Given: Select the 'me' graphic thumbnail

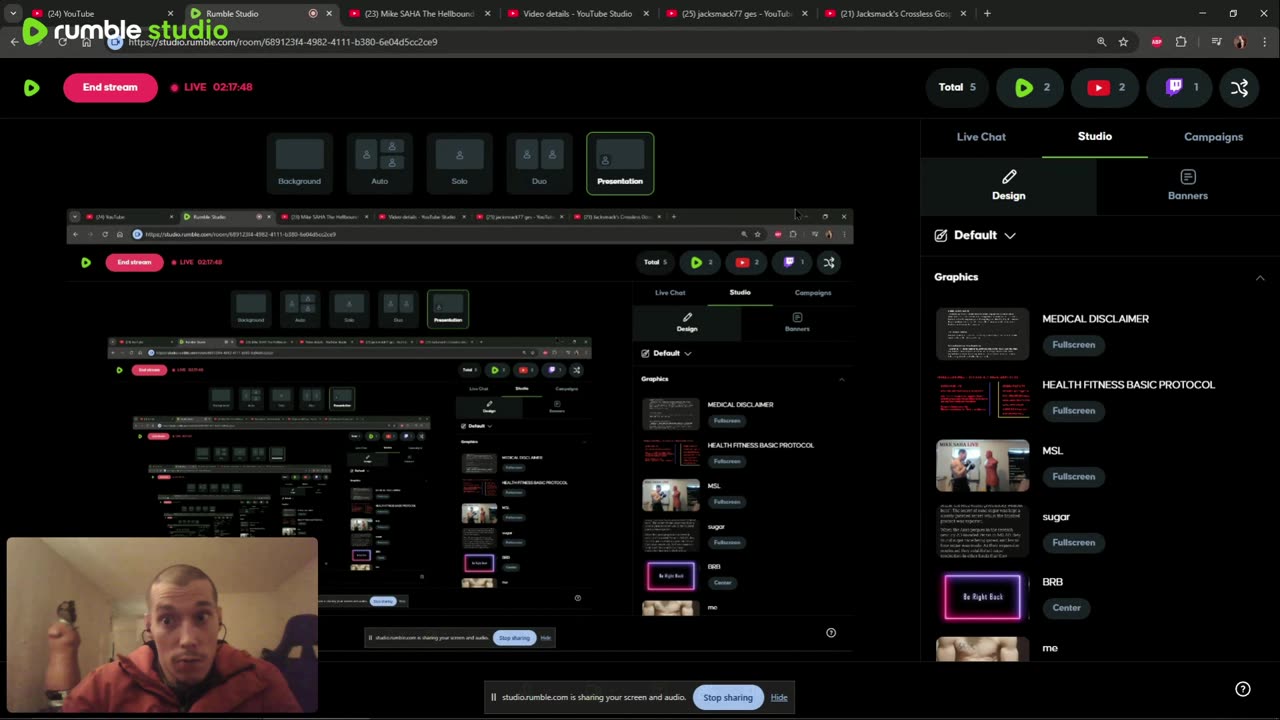Looking at the screenshot, I should pyautogui.click(x=982, y=650).
